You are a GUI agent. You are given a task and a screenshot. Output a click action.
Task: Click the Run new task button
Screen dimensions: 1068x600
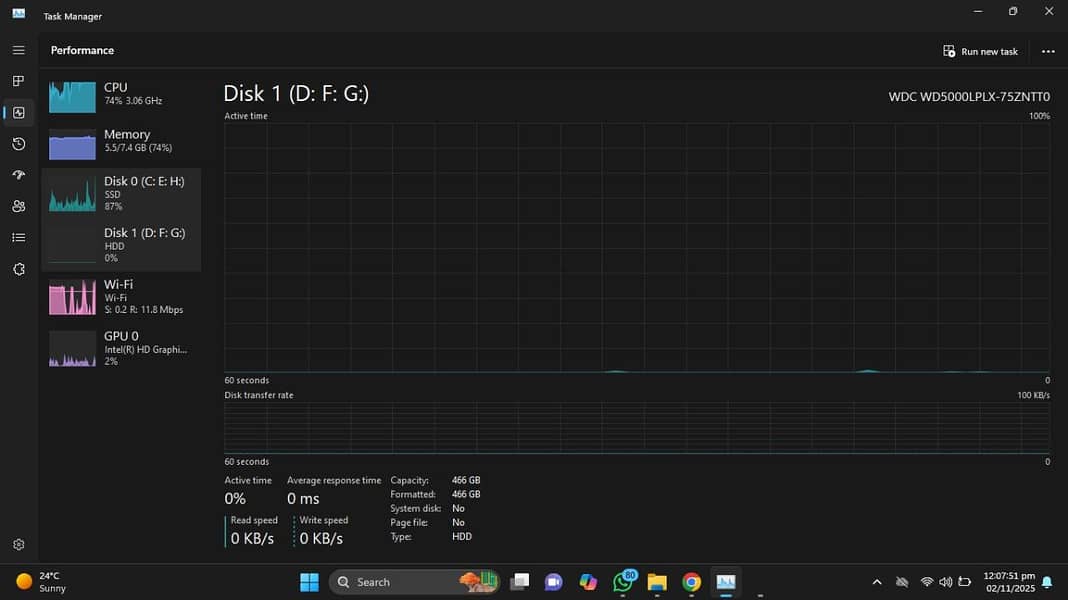(980, 51)
